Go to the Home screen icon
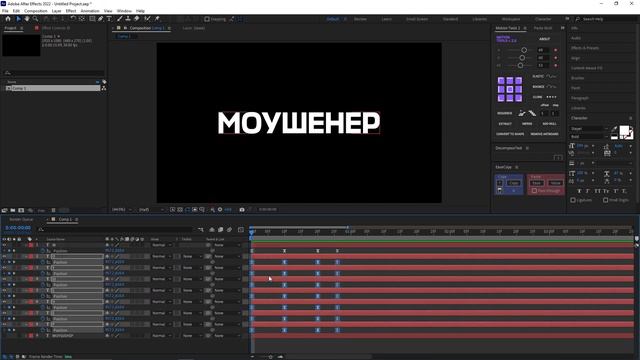This screenshot has height=360, width=640. point(8,19)
